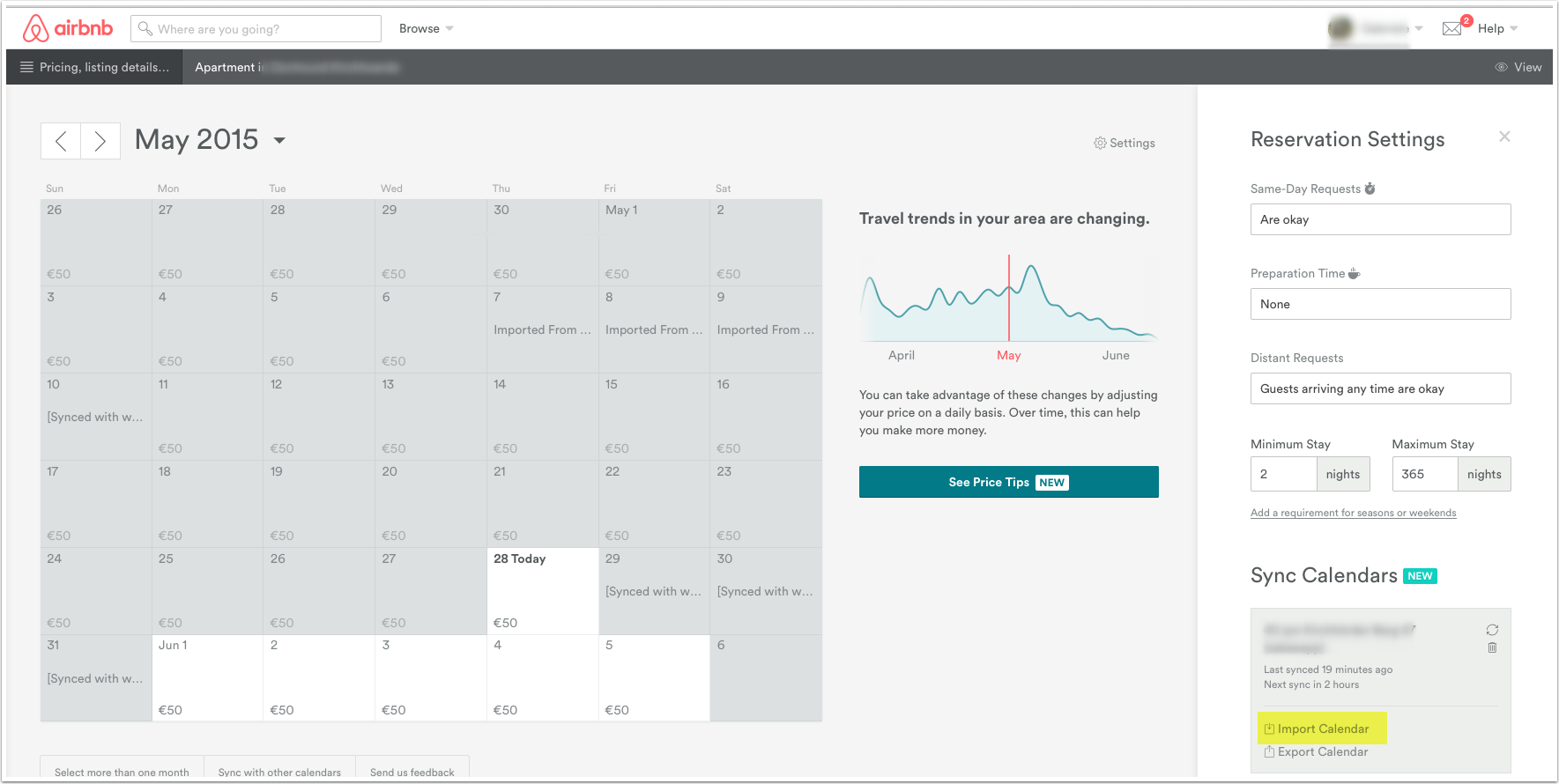The image size is (1559, 784).
Task: Open the hamburger menu icon for Pricing, listing details
Action: (x=26, y=67)
